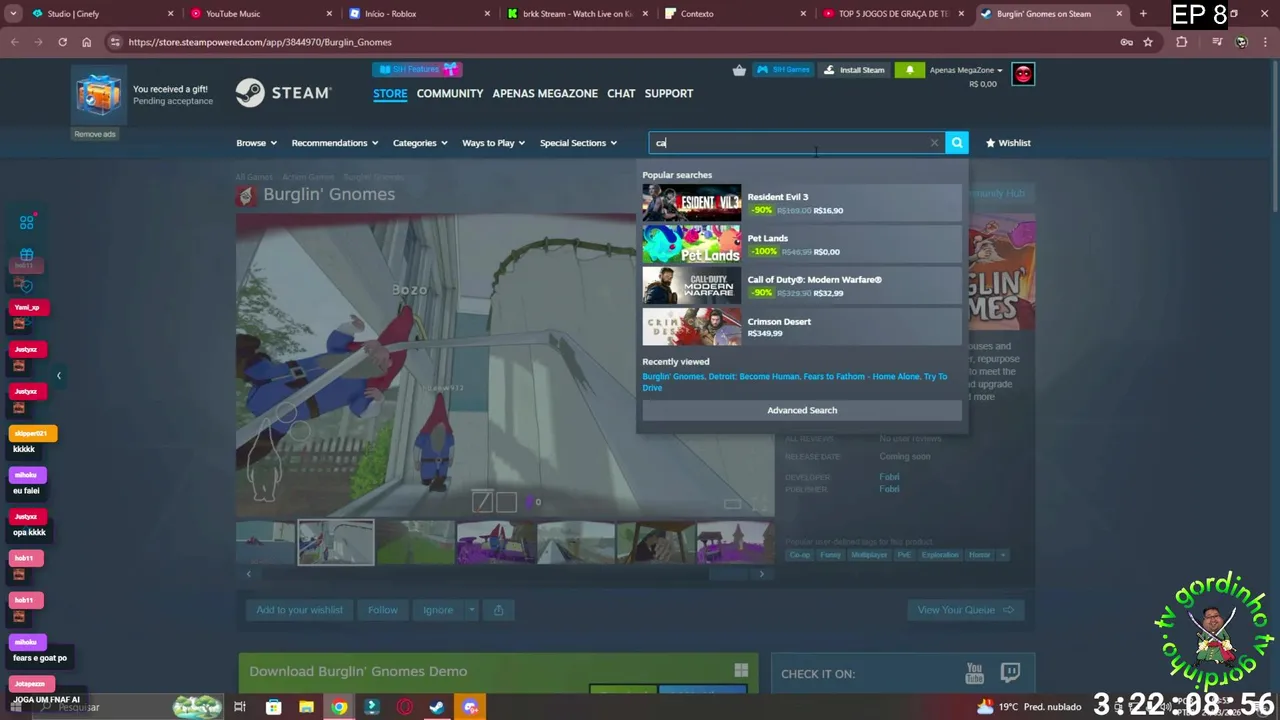1280x720 pixels.
Task: Open Opera from the Windows taskbar
Action: 405,707
